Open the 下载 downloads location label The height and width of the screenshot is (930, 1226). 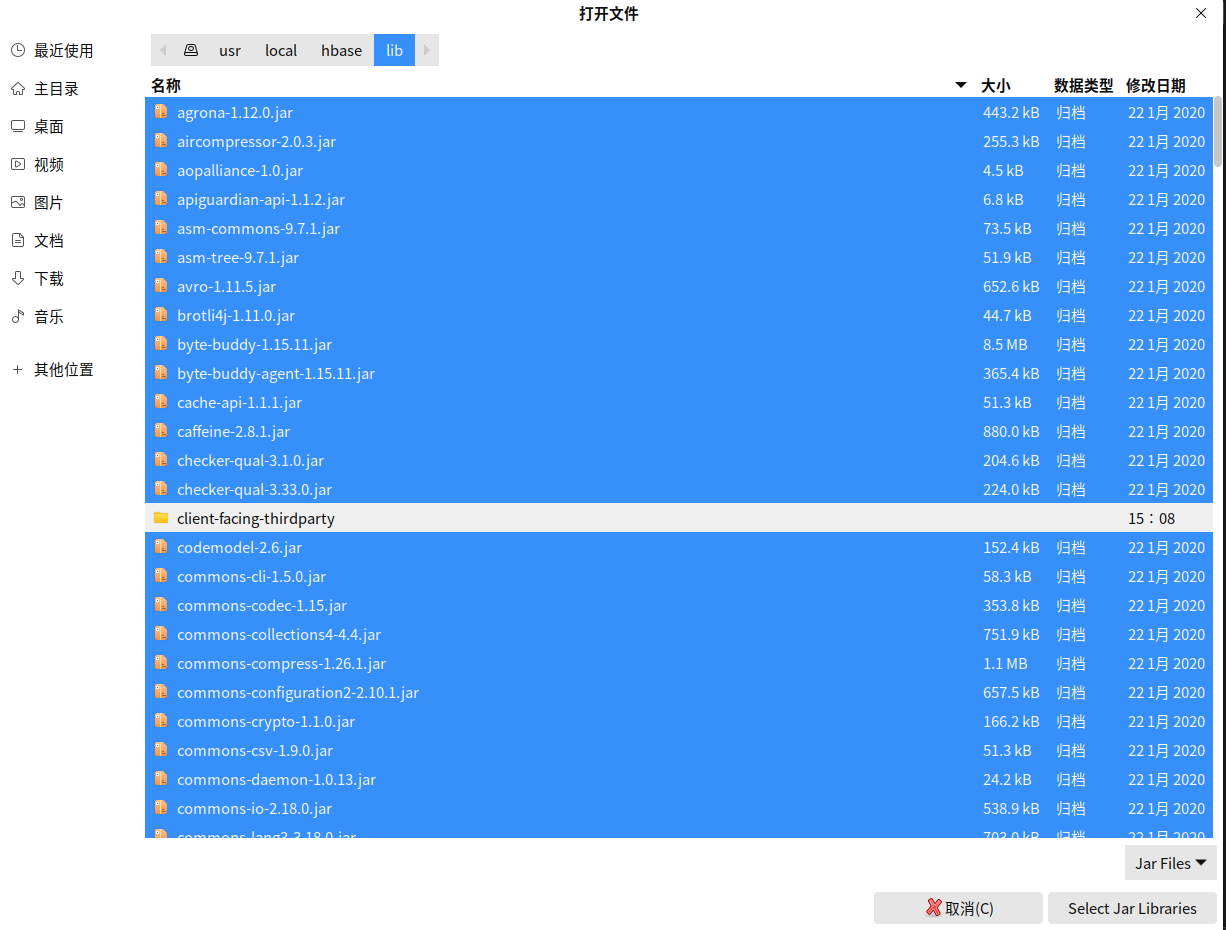(49, 278)
